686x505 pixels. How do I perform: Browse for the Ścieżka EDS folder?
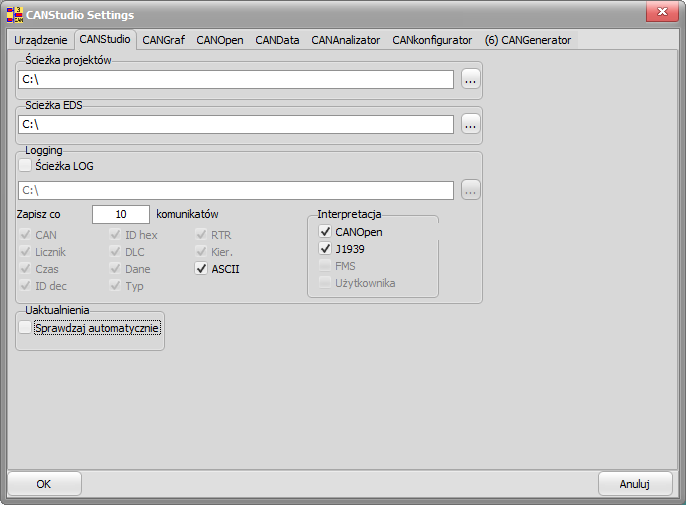pos(471,124)
